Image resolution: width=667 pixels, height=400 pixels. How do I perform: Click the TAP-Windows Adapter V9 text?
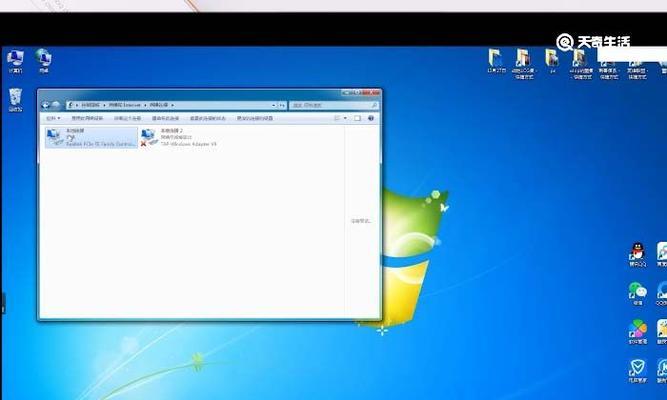[x=188, y=144]
